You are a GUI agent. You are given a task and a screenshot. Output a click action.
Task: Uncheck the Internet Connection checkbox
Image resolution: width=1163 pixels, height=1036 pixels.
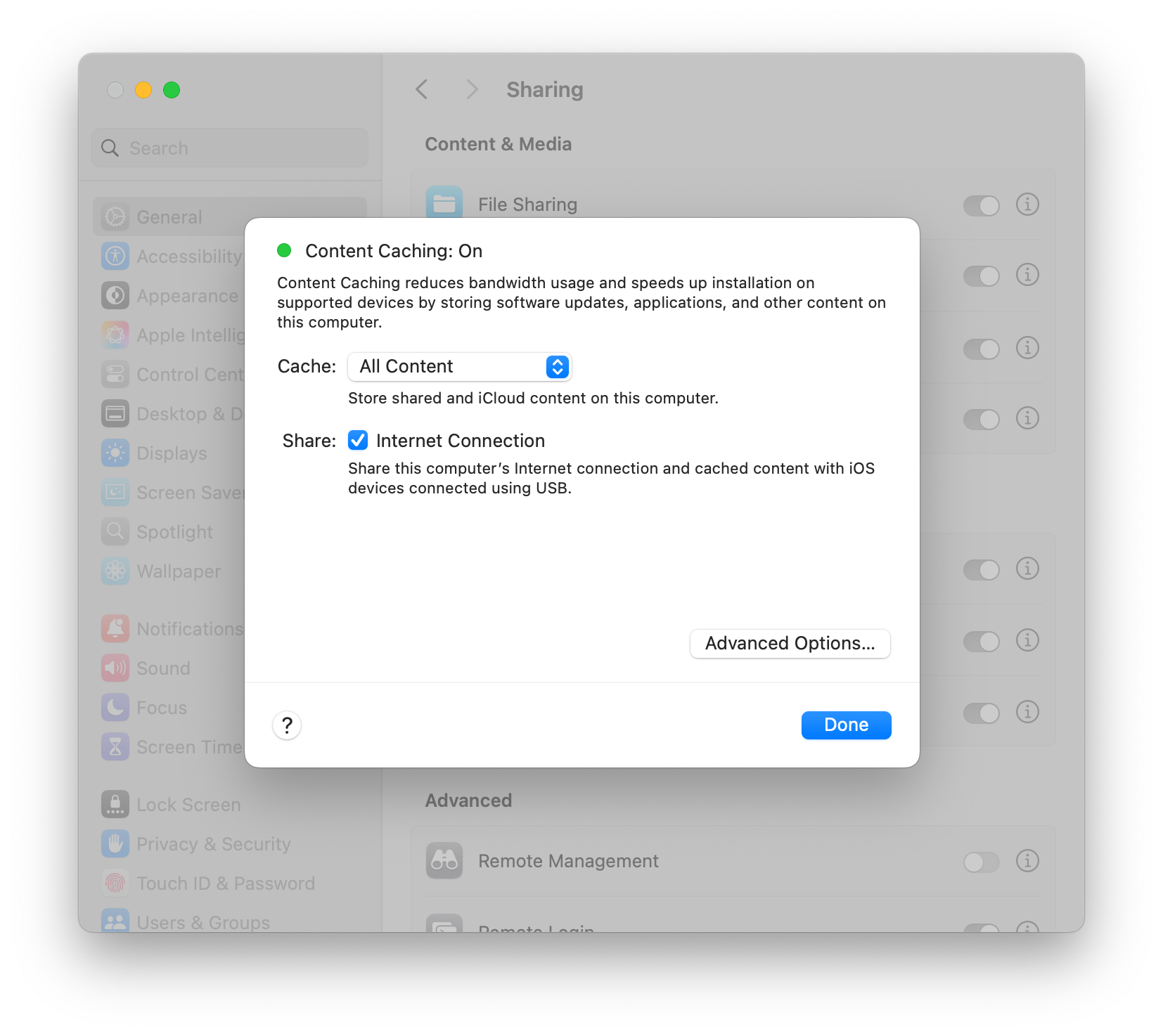click(358, 441)
